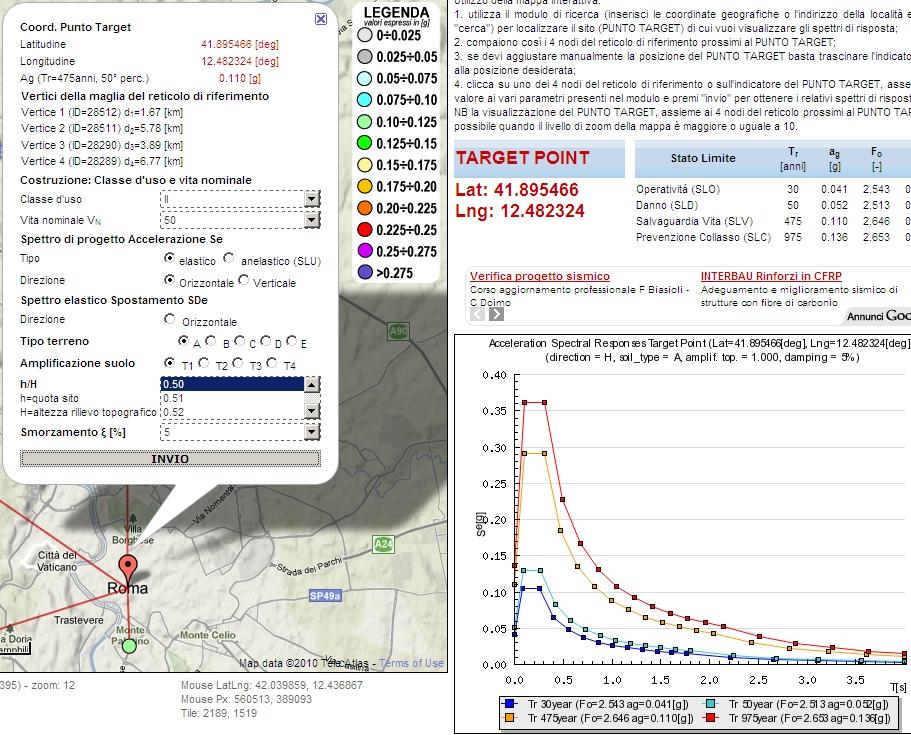
Task: Click Vertice 1 (ID=28512) row
Action: click(102, 112)
